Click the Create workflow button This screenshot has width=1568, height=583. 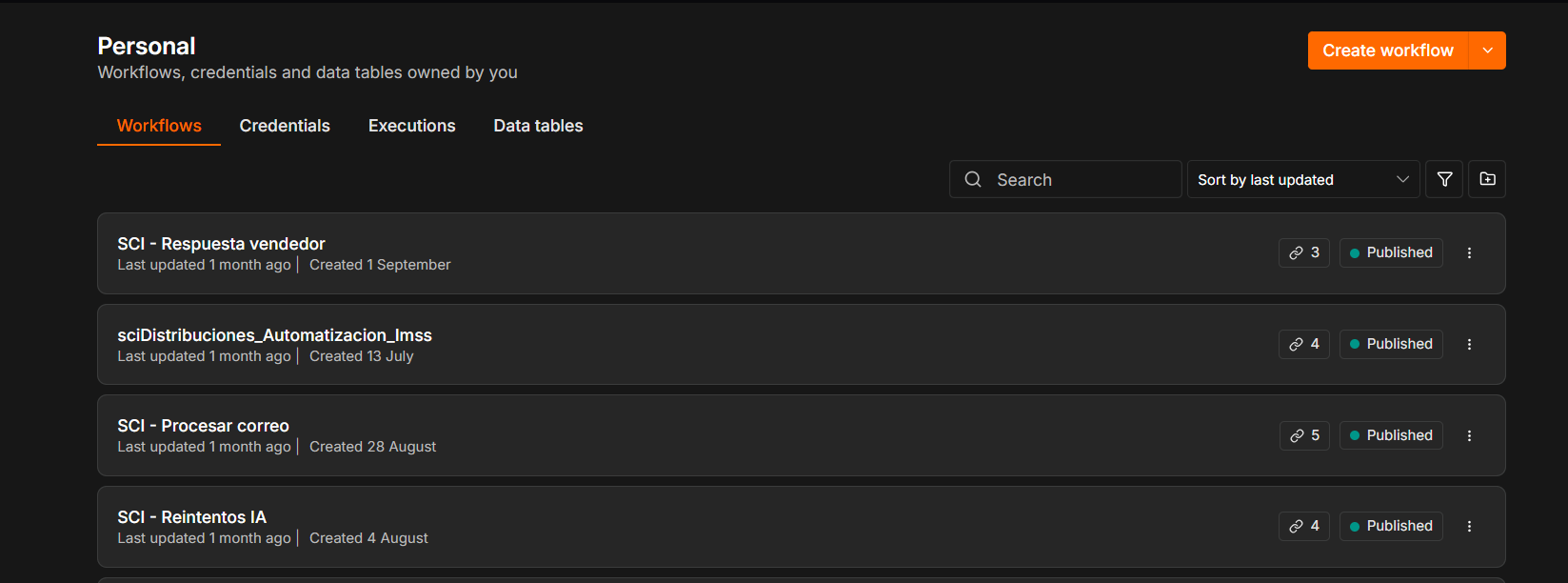[x=1388, y=50]
